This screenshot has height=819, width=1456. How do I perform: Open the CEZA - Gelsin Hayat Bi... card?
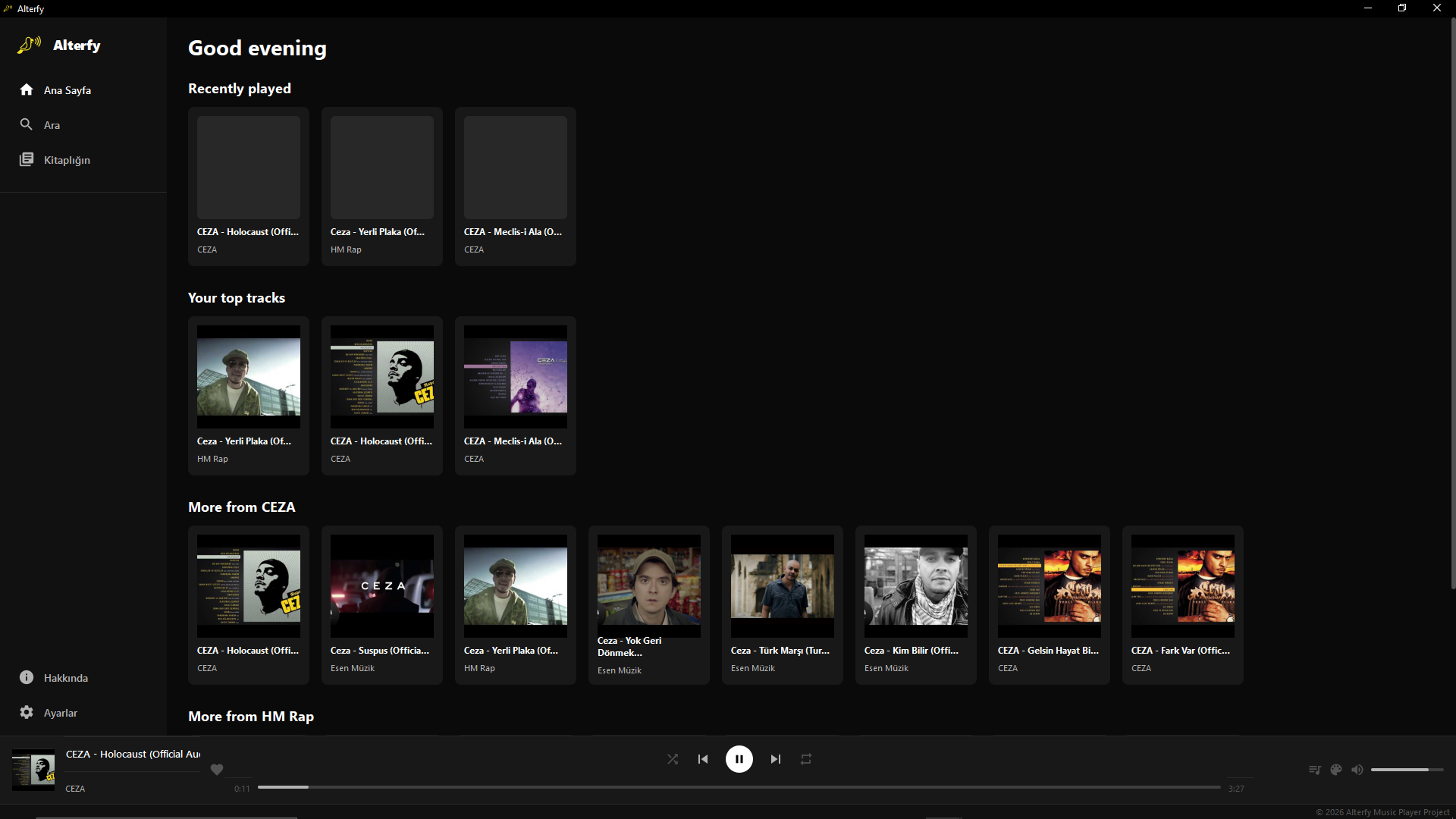pos(1050,605)
